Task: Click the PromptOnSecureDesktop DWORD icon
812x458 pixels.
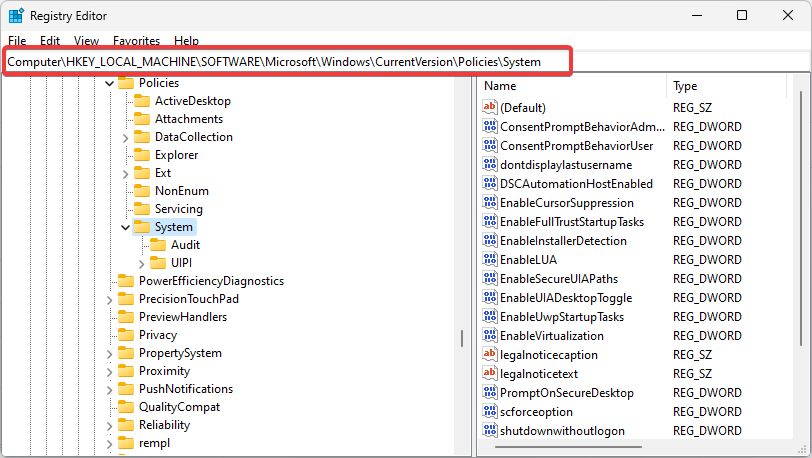Action: pyautogui.click(x=489, y=392)
